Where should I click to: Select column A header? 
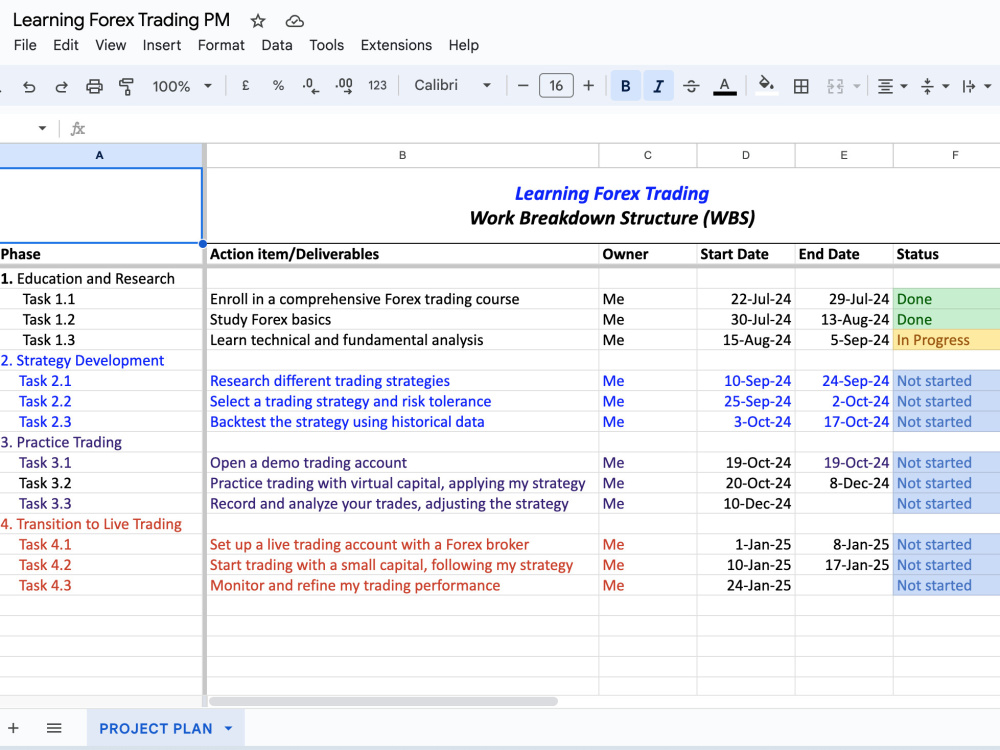(99, 155)
